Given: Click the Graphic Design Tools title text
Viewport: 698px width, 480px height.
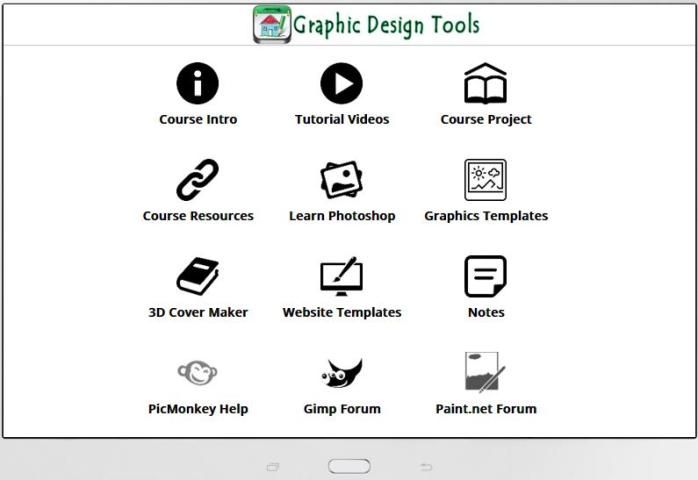Looking at the screenshot, I should tap(386, 25).
